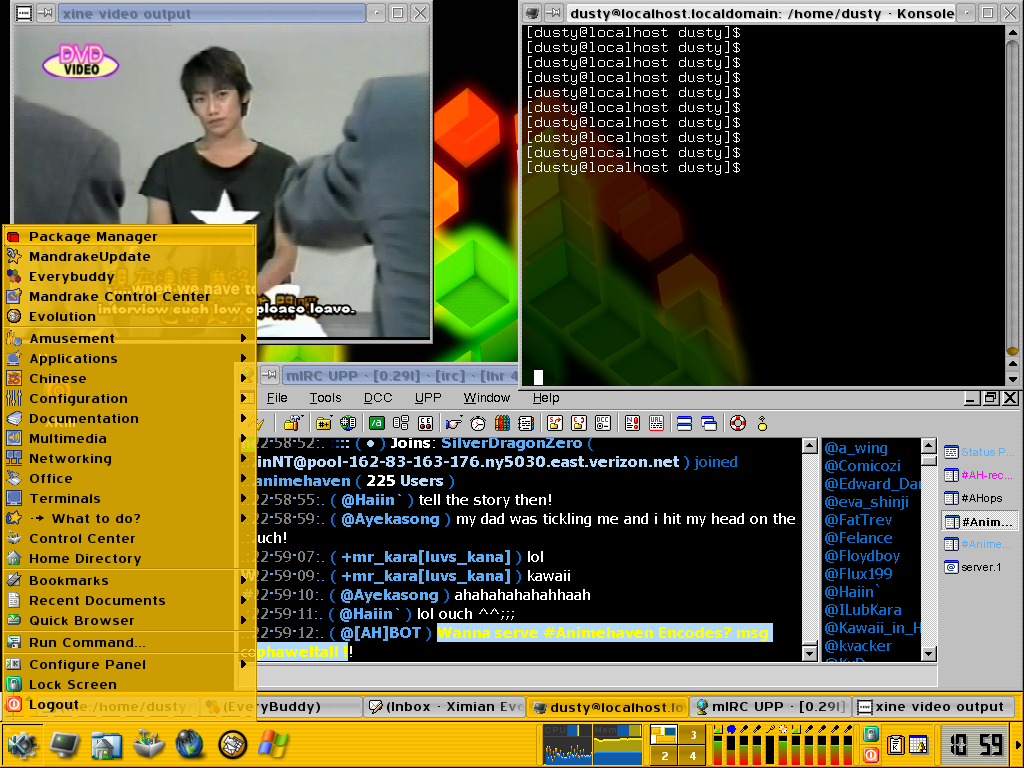Toggle sticky pin on mIRC UPP window

click(x=270, y=376)
